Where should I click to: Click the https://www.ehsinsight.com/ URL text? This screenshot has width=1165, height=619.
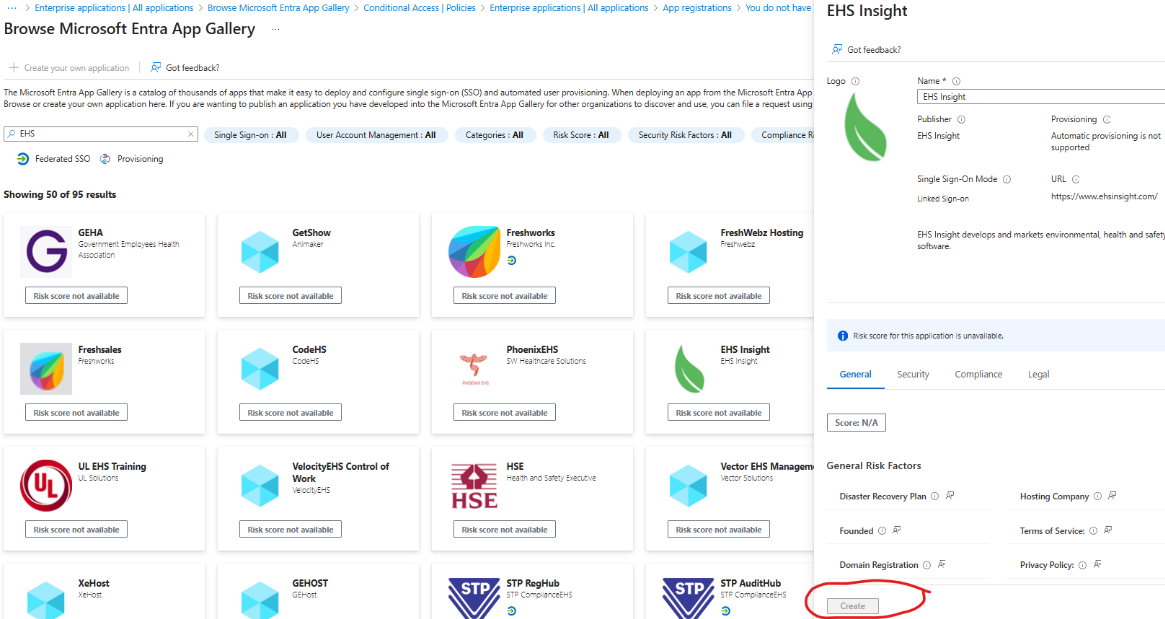(x=1104, y=197)
